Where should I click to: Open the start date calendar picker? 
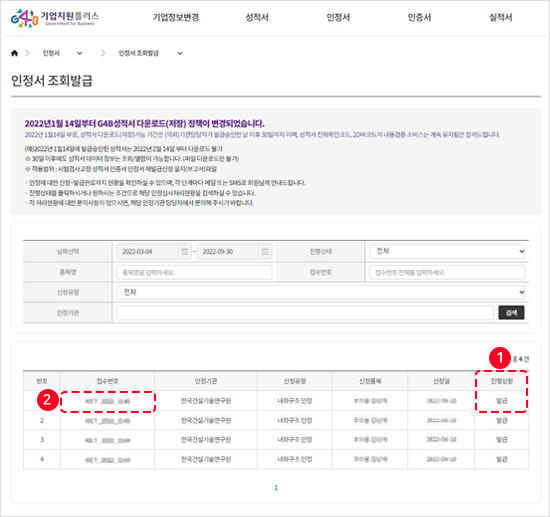click(185, 252)
